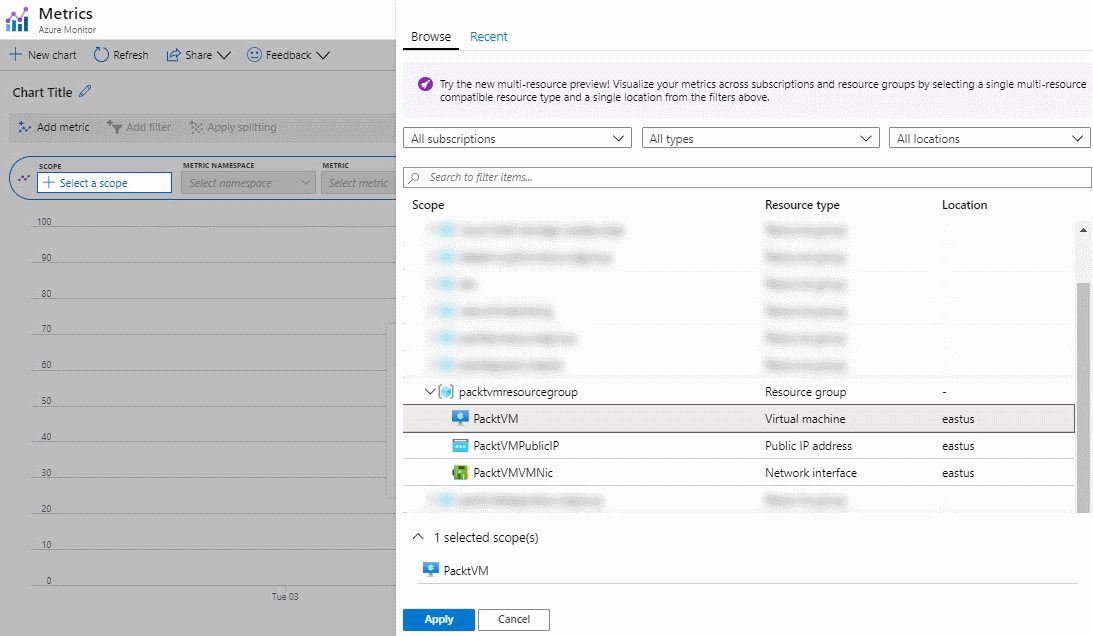Click the Scope column header
This screenshot has height=636, width=1093.
click(428, 205)
